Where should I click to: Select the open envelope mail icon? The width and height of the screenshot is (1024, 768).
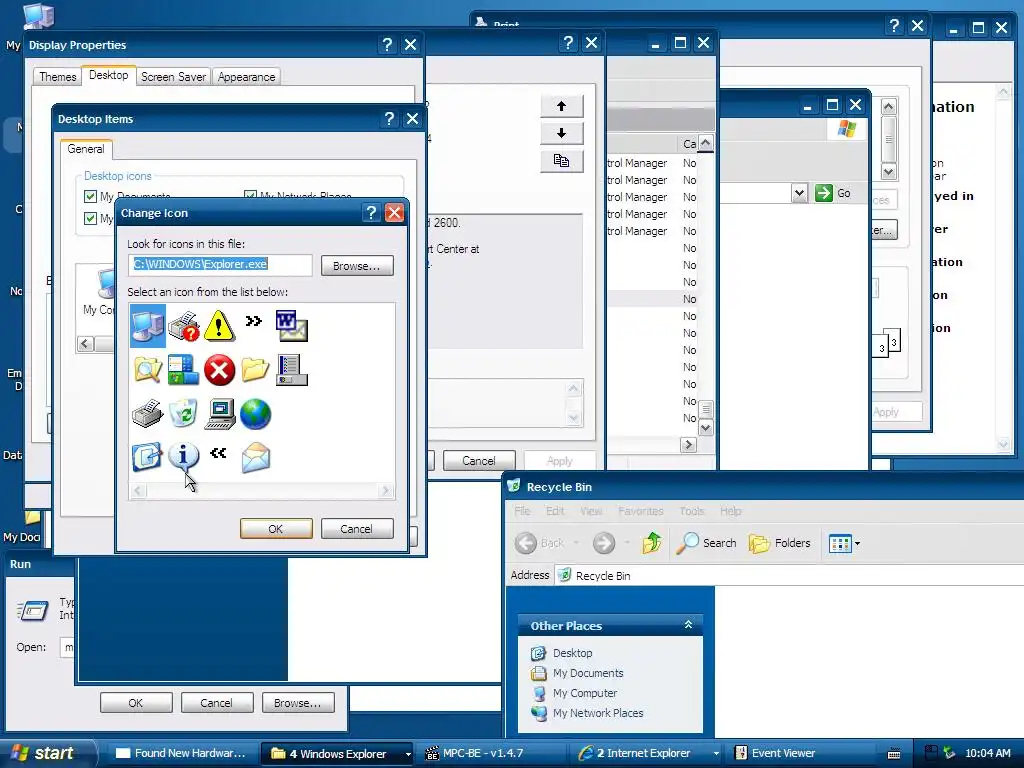pyautogui.click(x=255, y=457)
